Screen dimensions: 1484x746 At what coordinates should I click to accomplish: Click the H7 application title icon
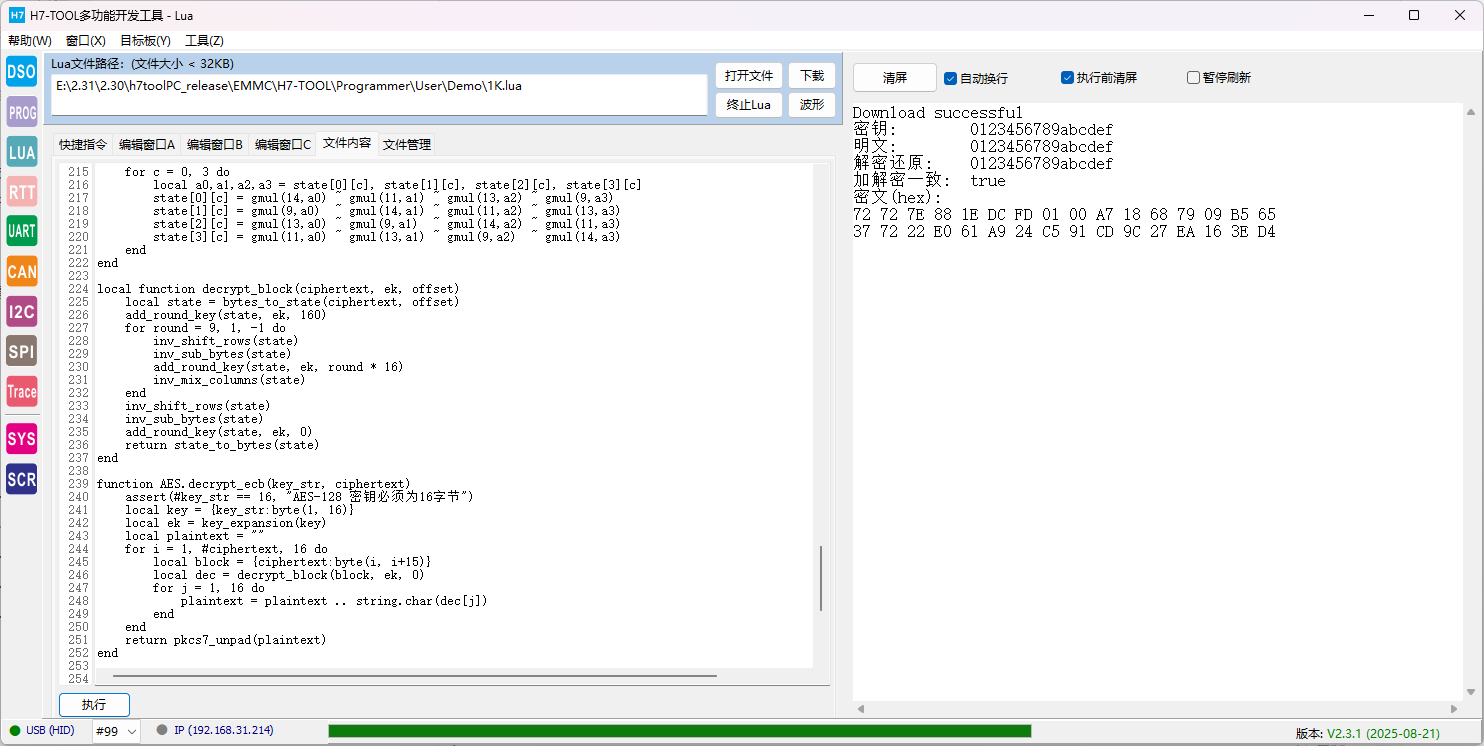pos(17,15)
